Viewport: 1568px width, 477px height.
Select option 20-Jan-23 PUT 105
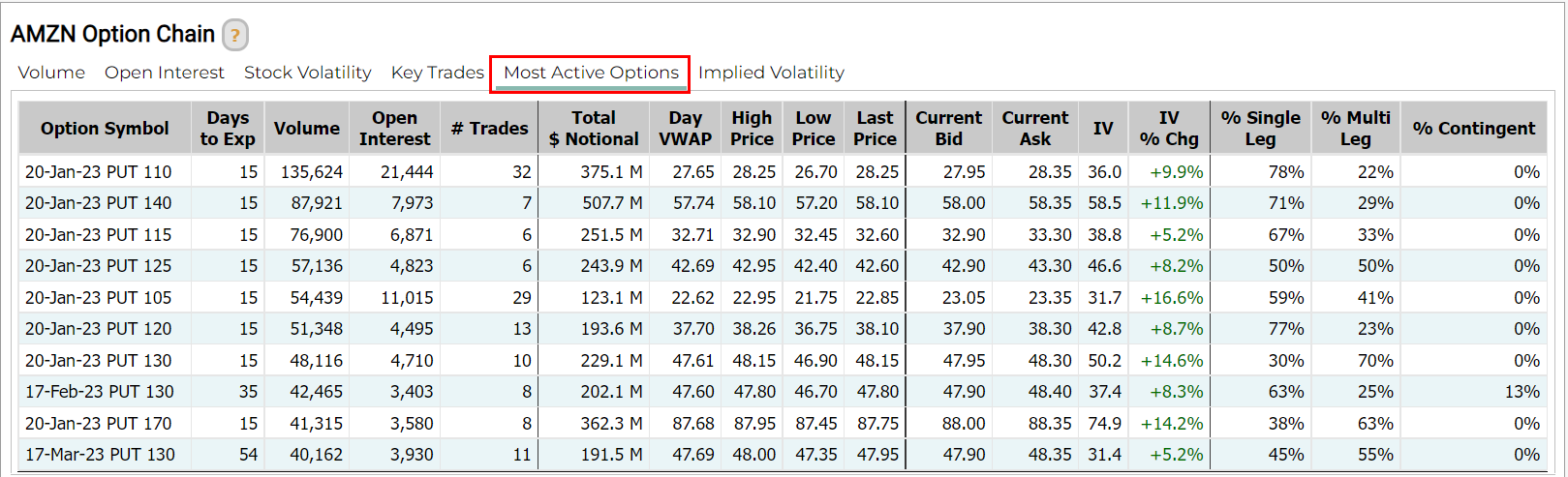98,297
